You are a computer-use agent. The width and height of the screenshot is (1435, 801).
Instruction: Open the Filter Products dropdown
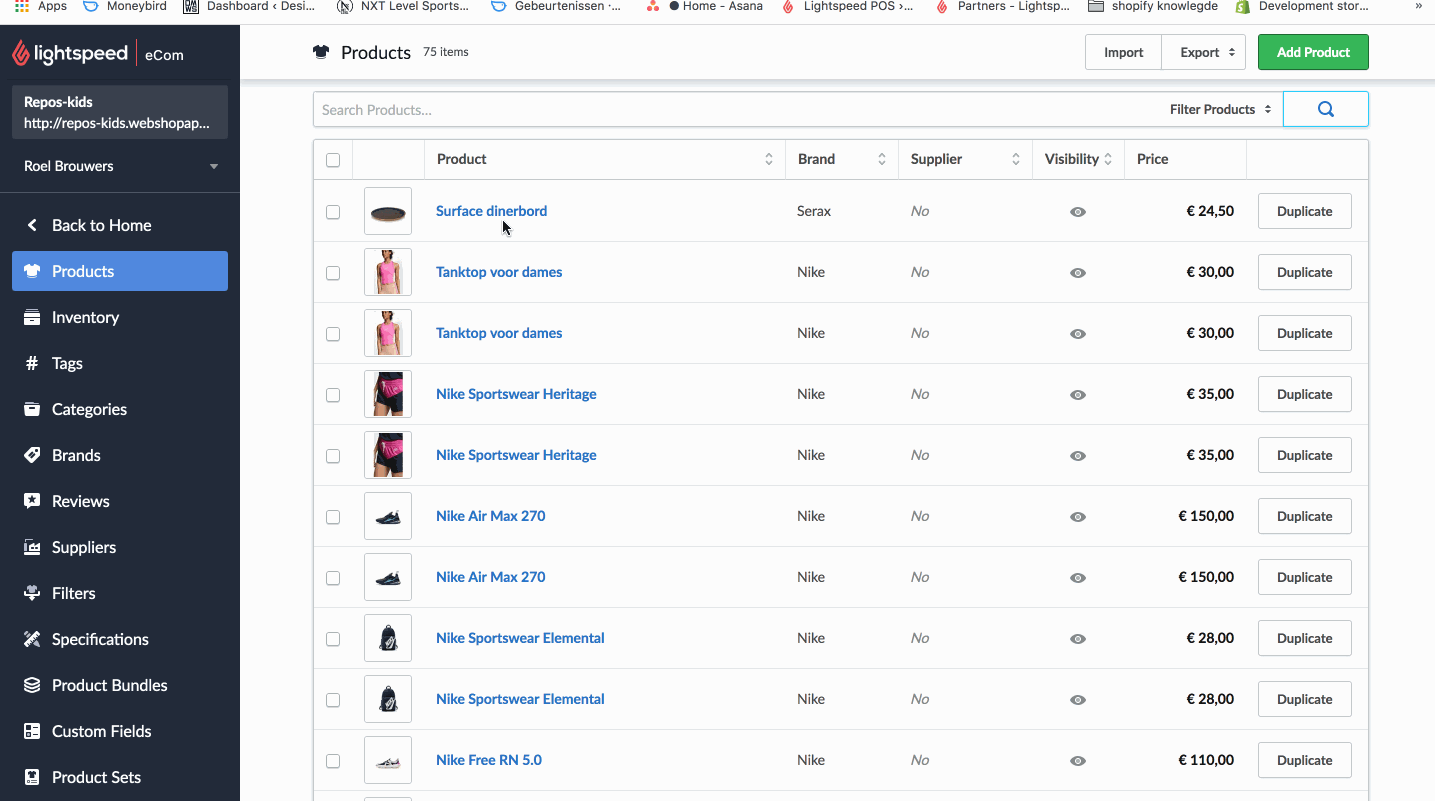[1220, 109]
